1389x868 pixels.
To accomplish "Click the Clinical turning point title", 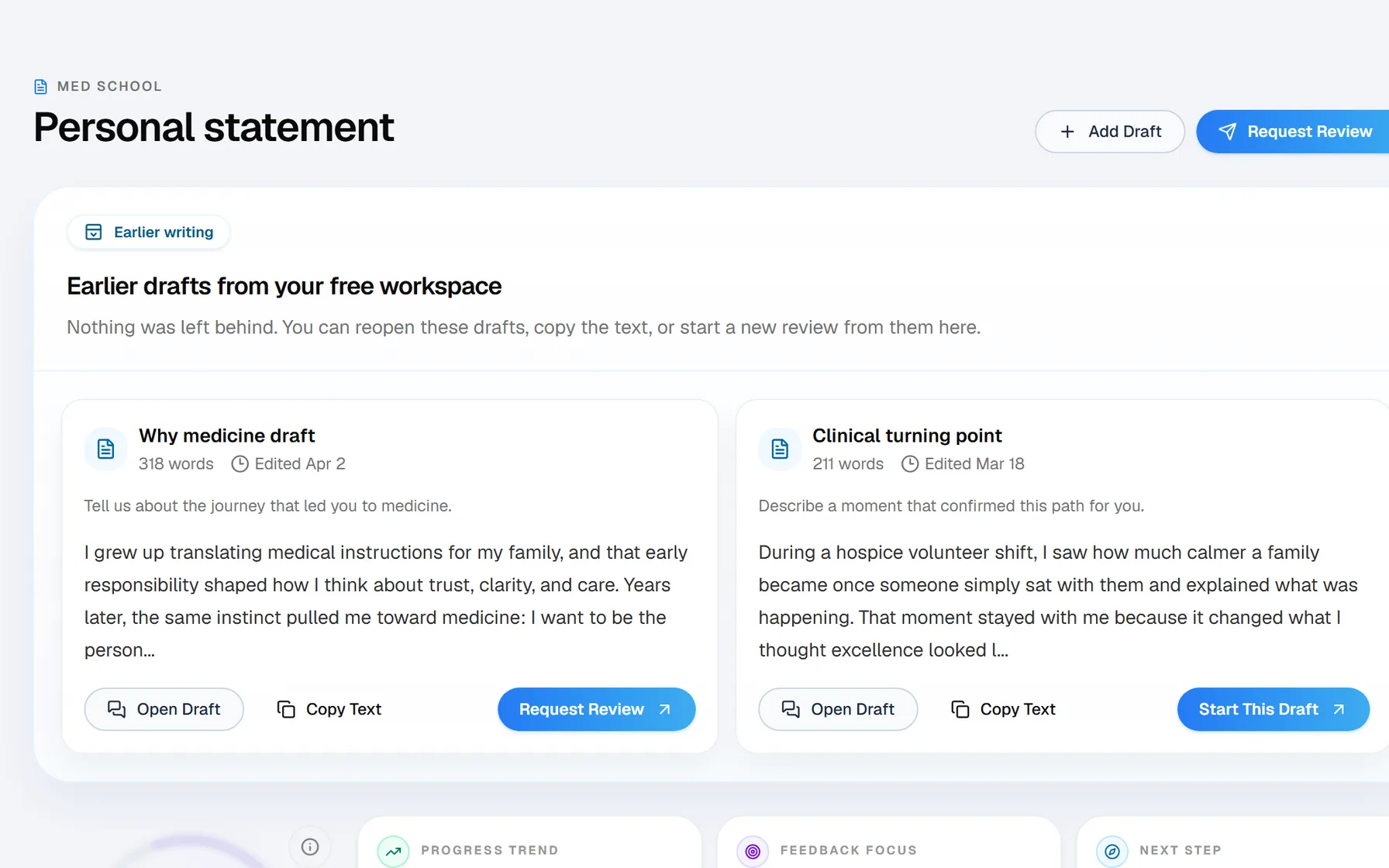I will pos(907,436).
